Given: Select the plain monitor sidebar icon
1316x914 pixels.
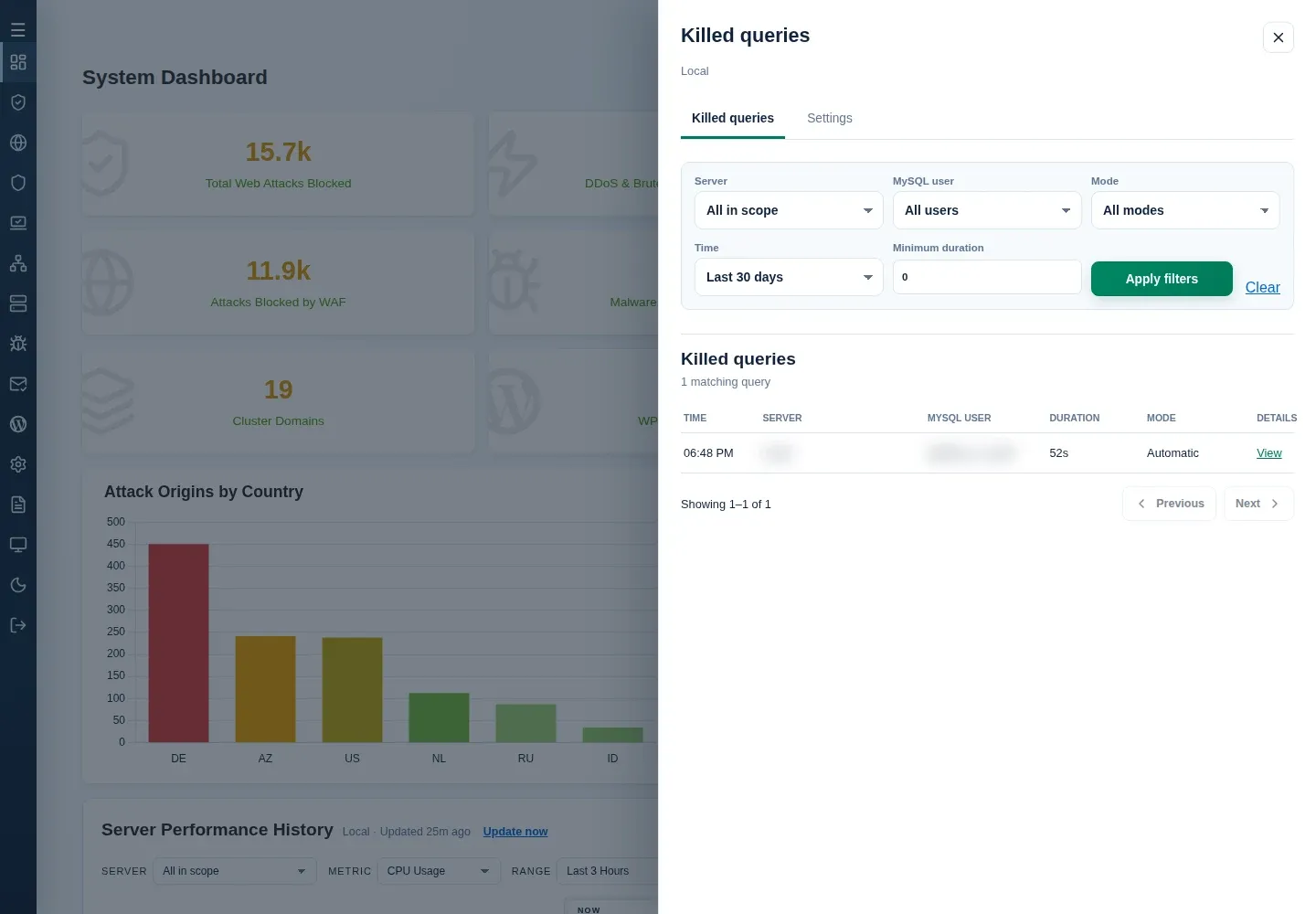Looking at the screenshot, I should click(18, 545).
